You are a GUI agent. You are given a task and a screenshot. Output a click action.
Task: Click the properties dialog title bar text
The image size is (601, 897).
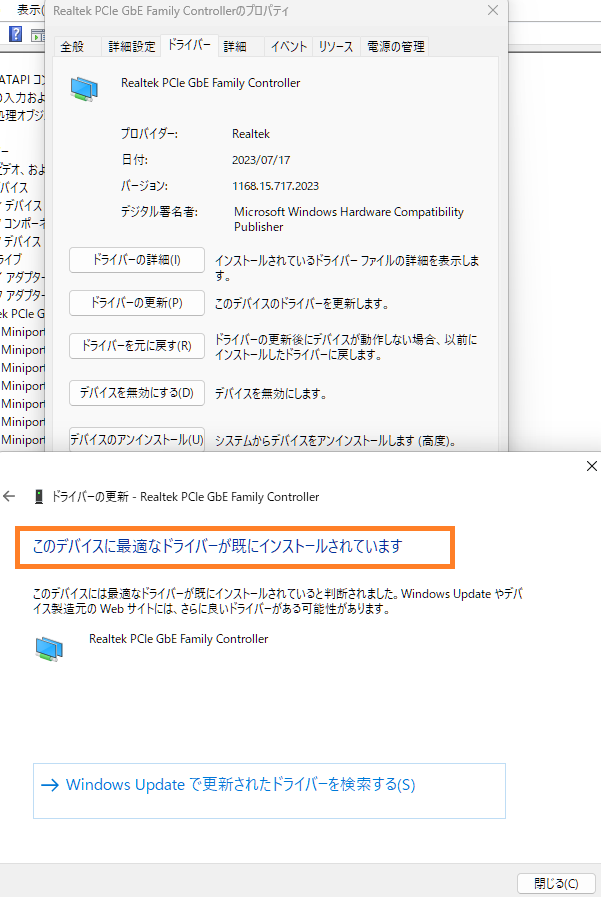pyautogui.click(x=171, y=11)
